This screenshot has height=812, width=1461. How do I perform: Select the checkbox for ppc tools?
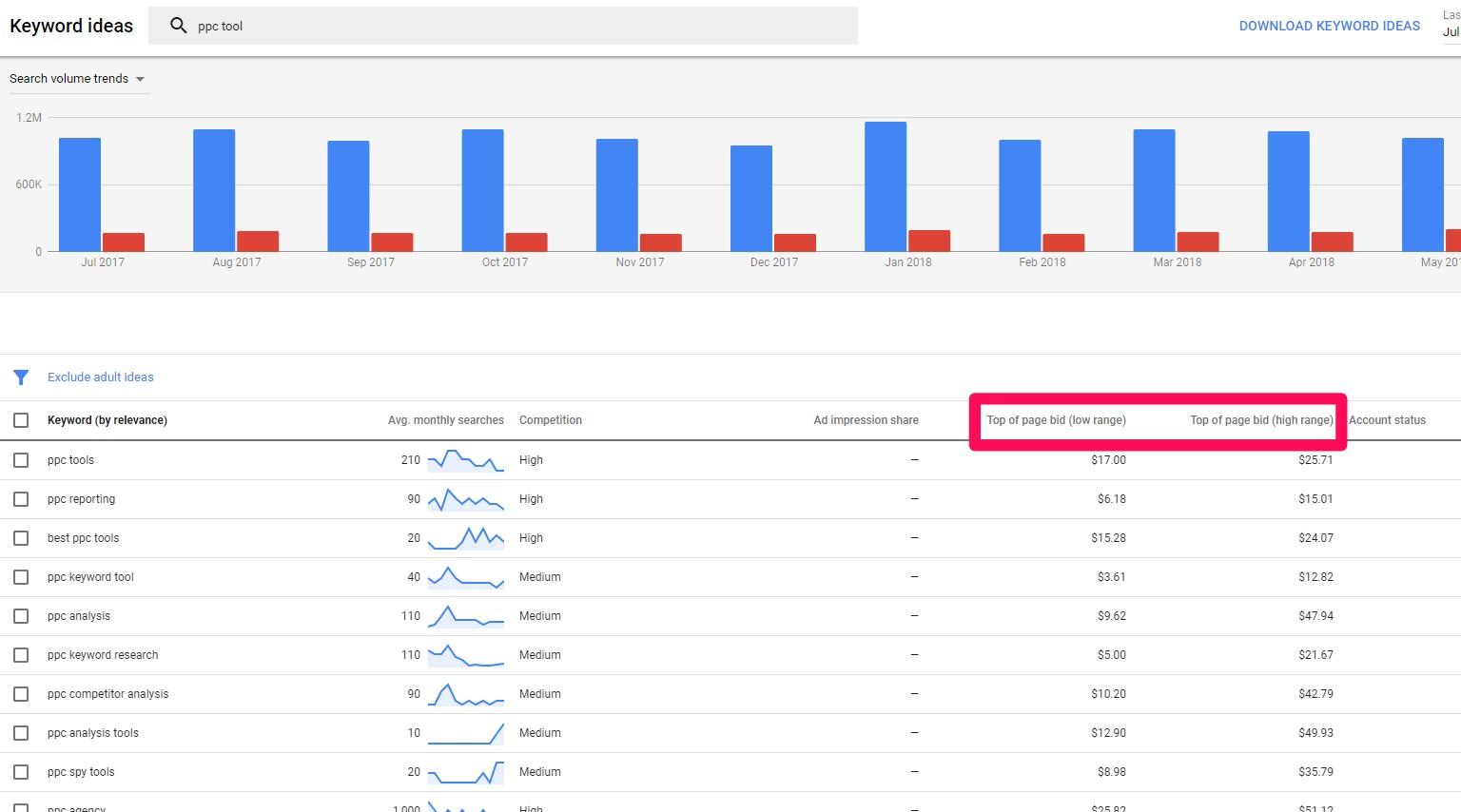click(21, 459)
